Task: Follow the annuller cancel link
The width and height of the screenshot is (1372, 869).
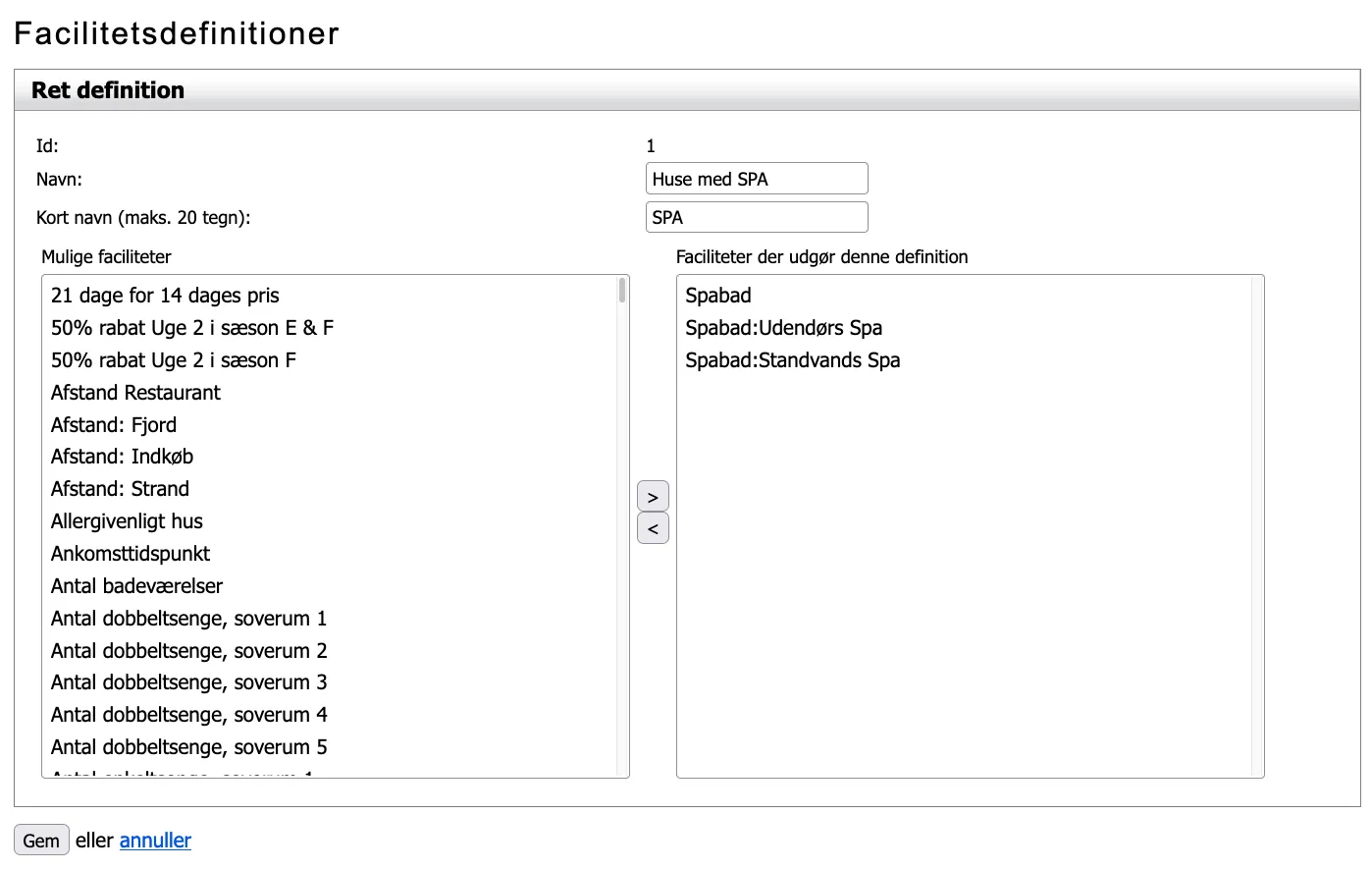Action: point(155,841)
